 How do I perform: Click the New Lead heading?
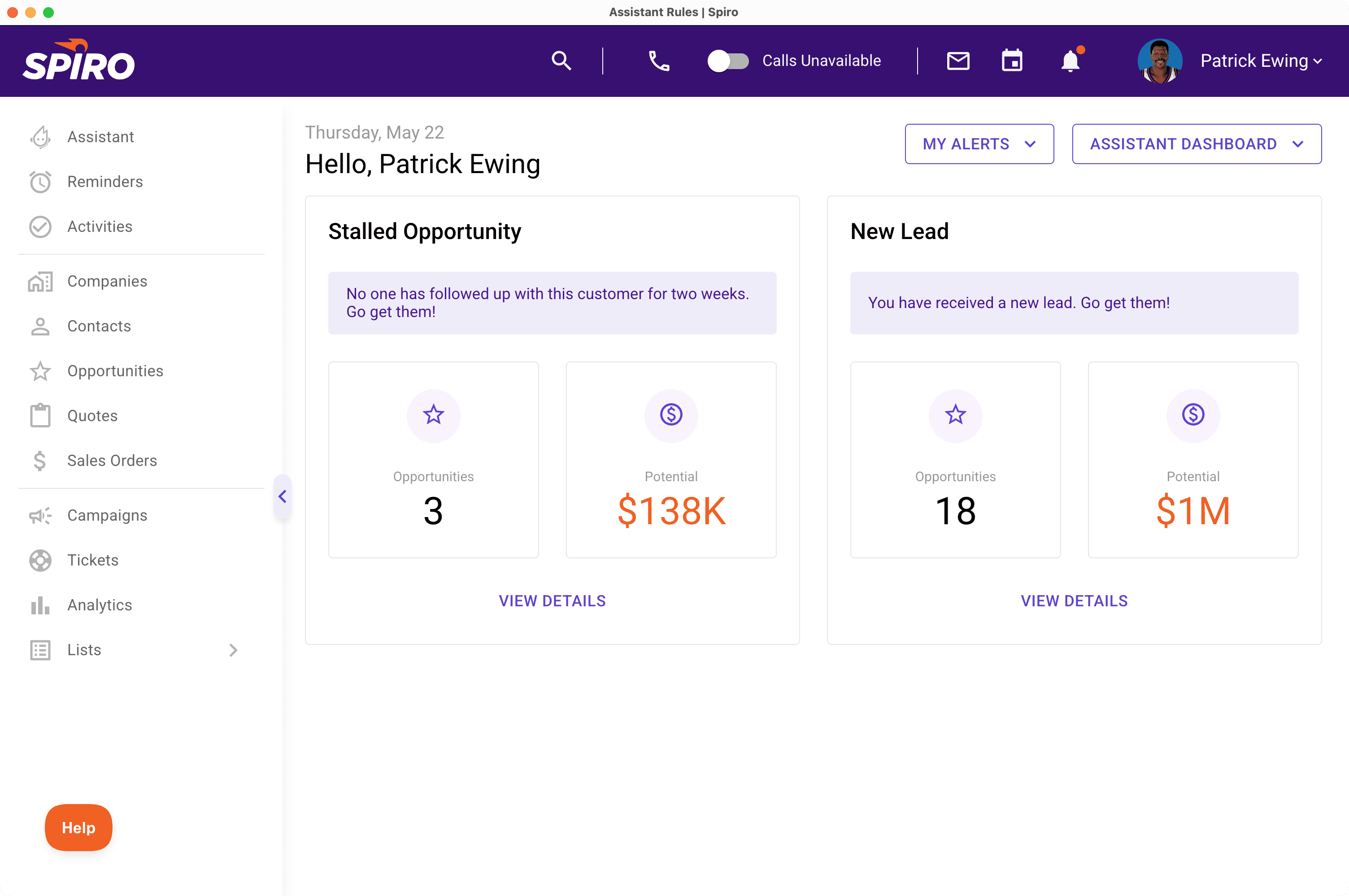click(x=899, y=232)
